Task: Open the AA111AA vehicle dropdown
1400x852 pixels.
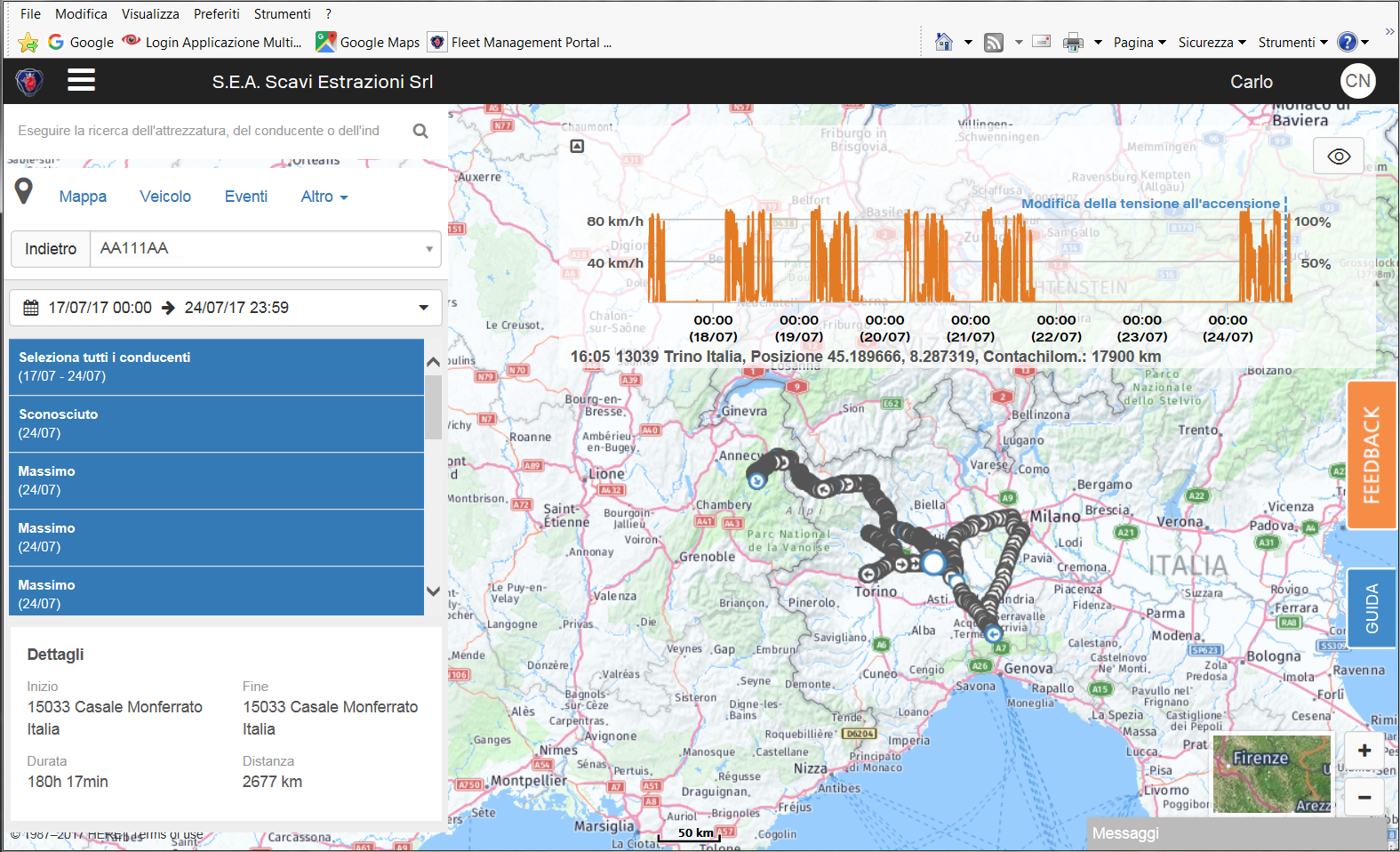Action: point(266,249)
